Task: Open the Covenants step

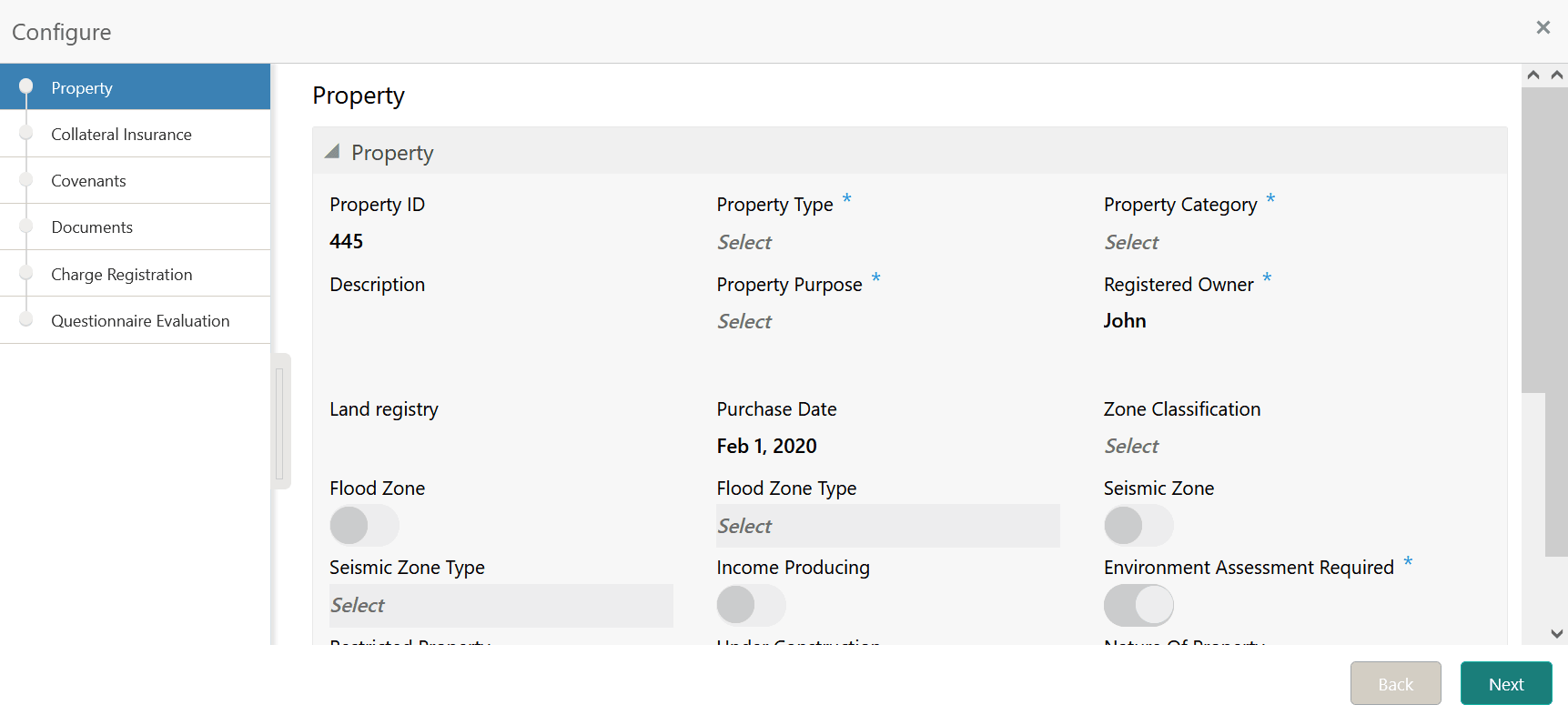Action: (89, 180)
